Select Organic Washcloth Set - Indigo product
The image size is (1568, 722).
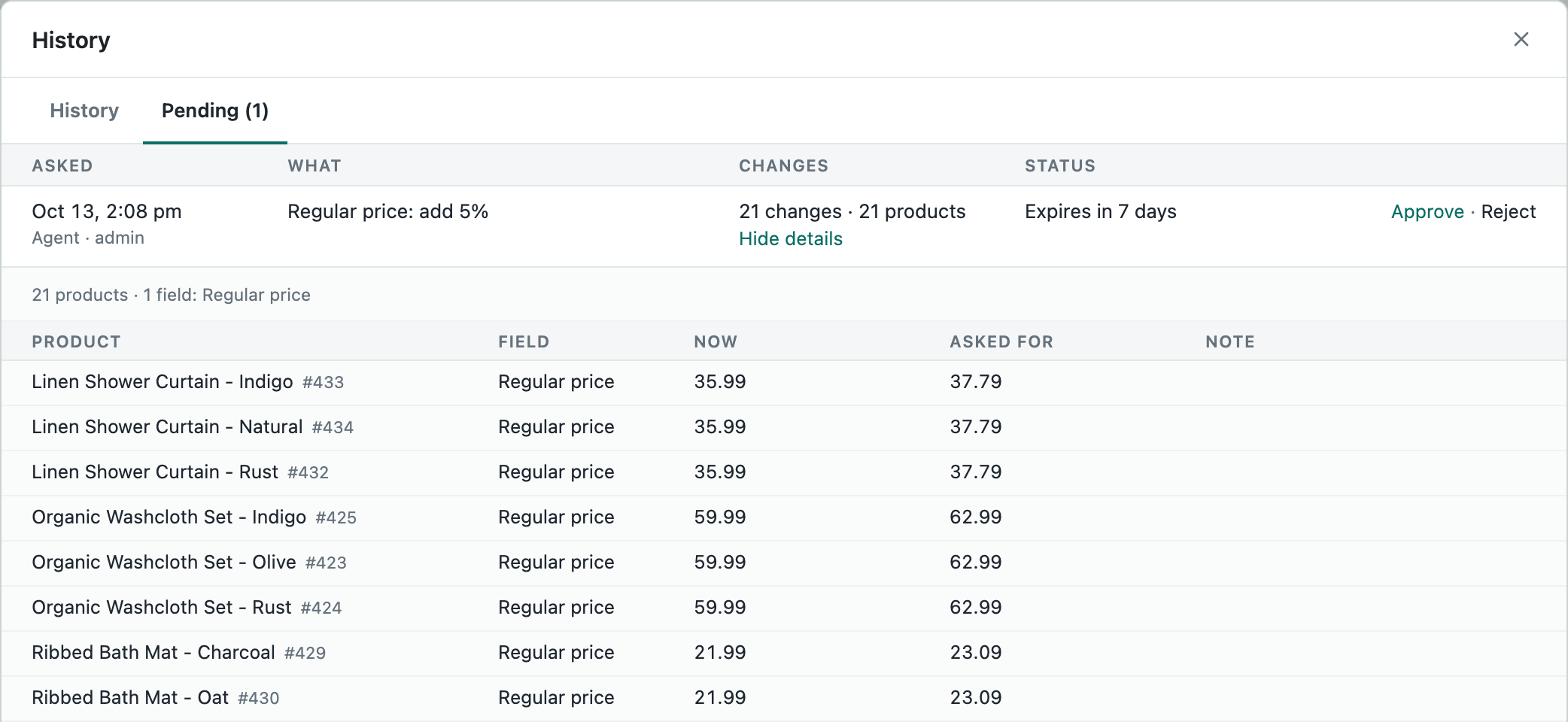coord(169,517)
